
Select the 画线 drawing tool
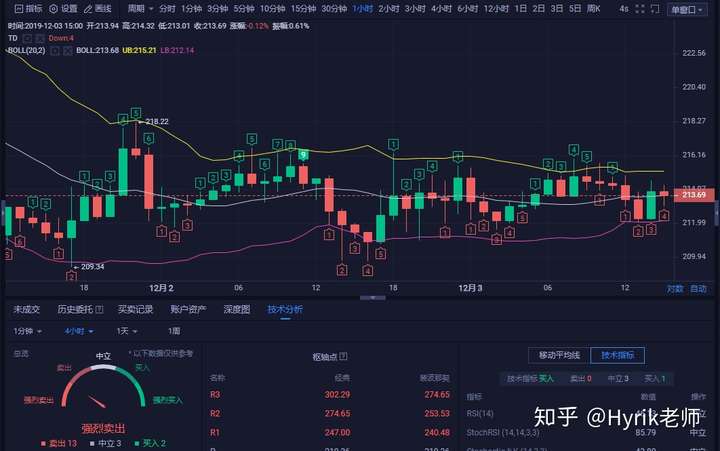98,8
